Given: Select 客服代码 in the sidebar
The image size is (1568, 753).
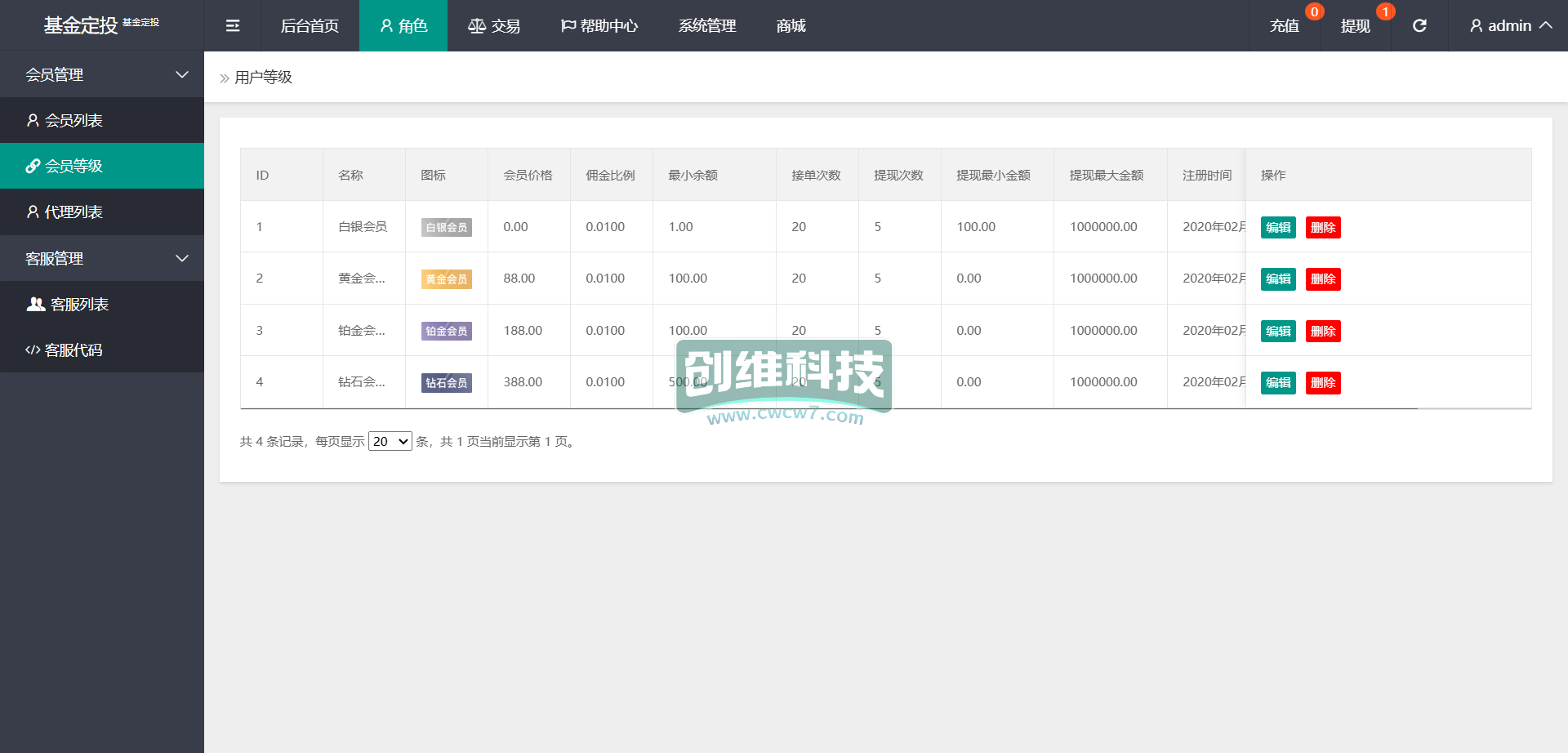Looking at the screenshot, I should click(x=73, y=350).
